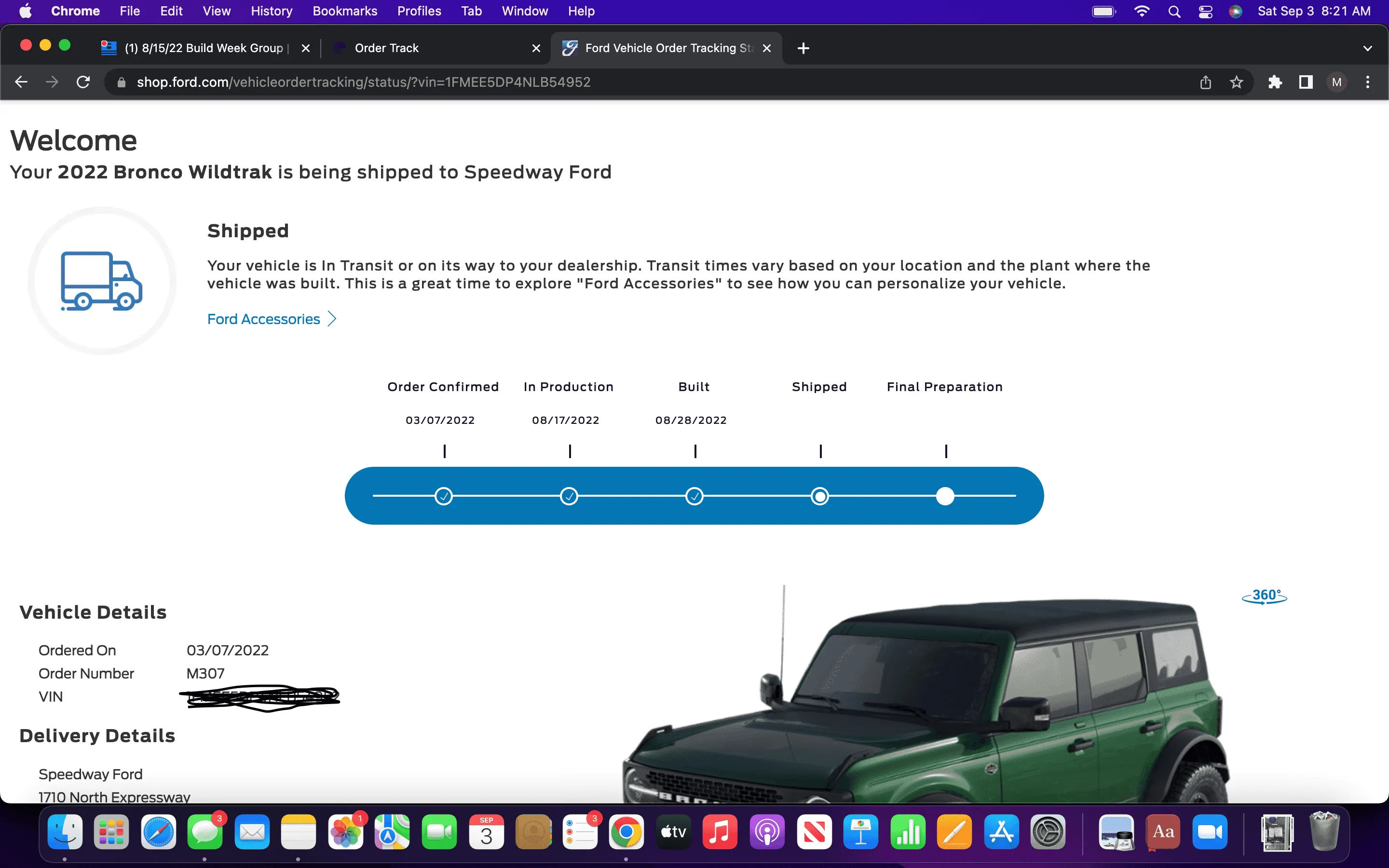Open Control Center in the menu bar
This screenshot has height=868, width=1389.
1205,12
